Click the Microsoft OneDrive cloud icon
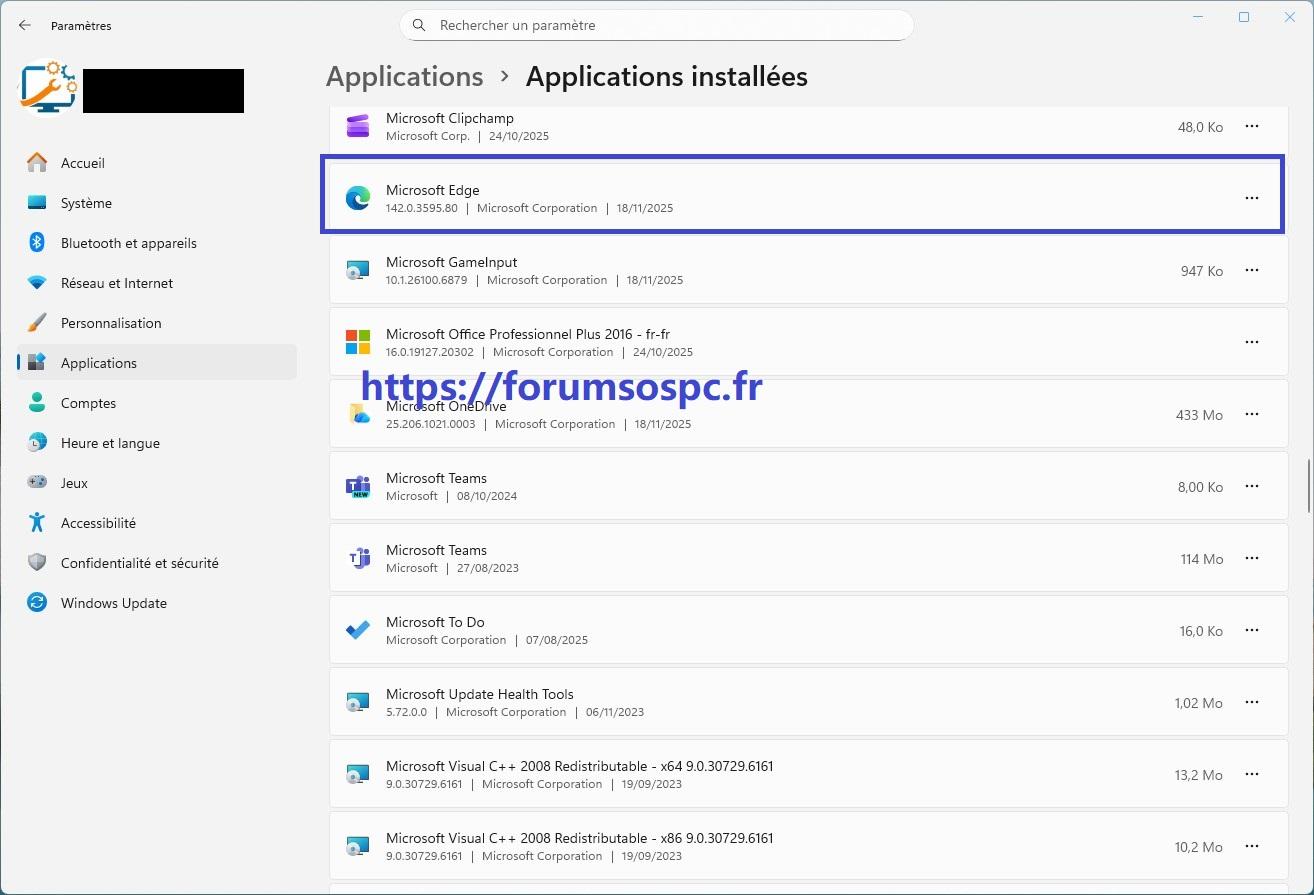Viewport: 1314px width, 895px height. click(358, 414)
